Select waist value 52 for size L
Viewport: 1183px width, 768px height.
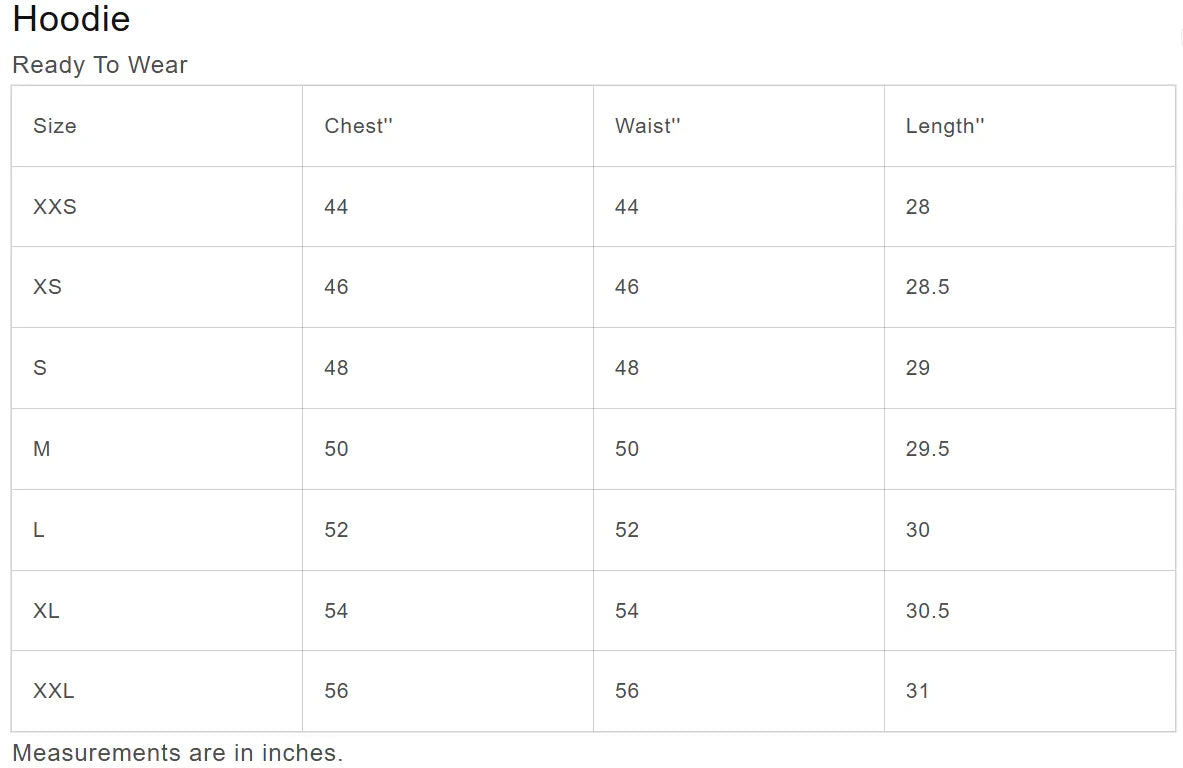pyautogui.click(x=627, y=530)
